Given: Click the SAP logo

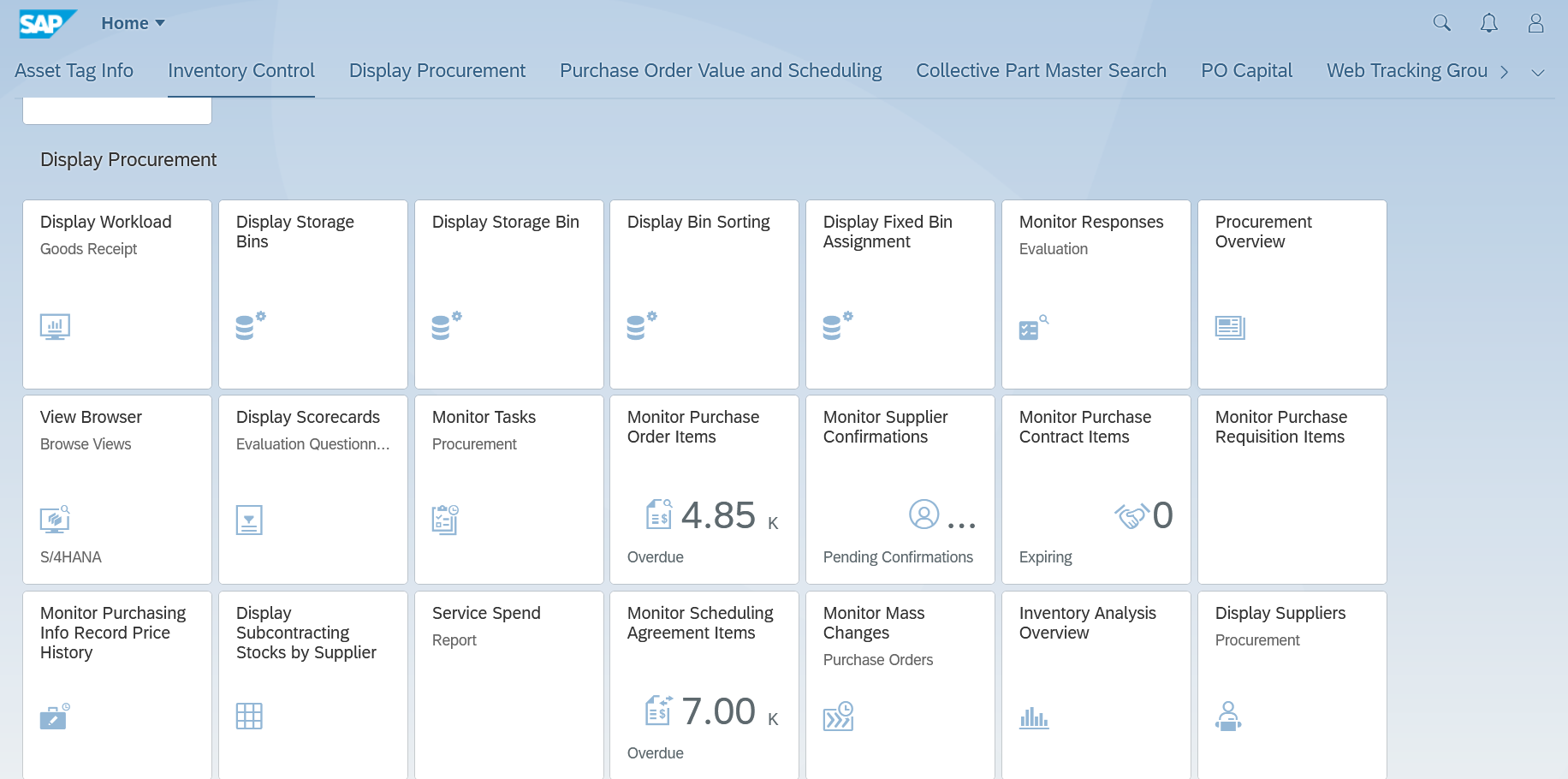Looking at the screenshot, I should click(x=47, y=23).
